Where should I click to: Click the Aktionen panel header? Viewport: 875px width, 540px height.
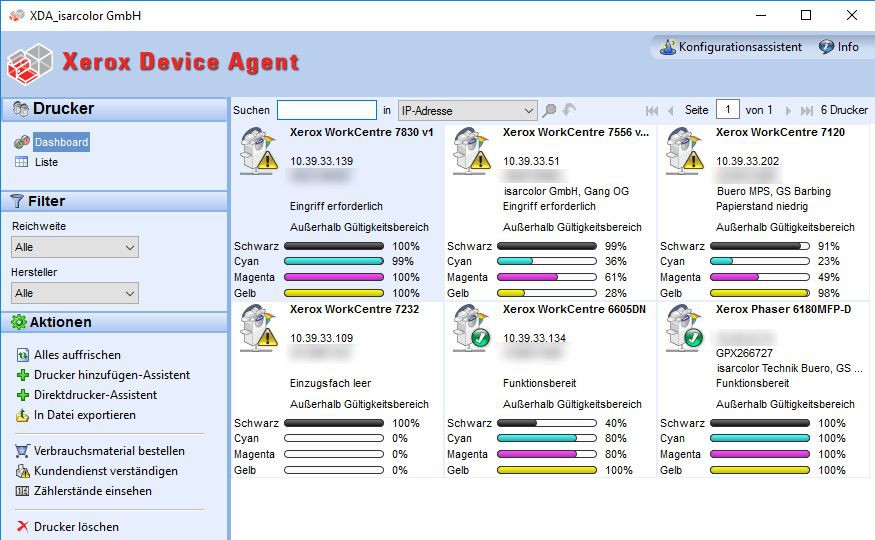[114, 322]
